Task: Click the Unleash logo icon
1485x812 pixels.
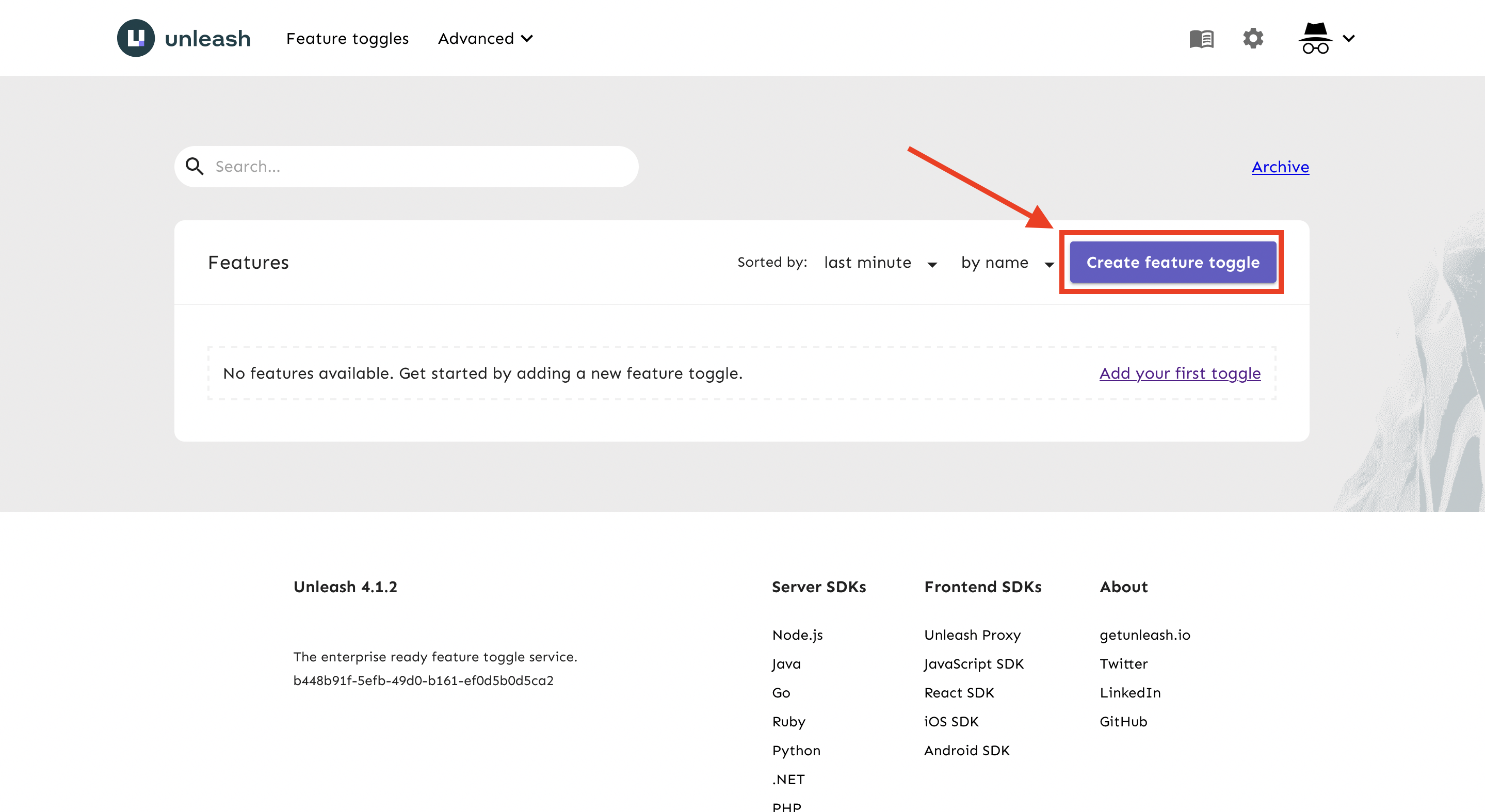Action: 136,38
